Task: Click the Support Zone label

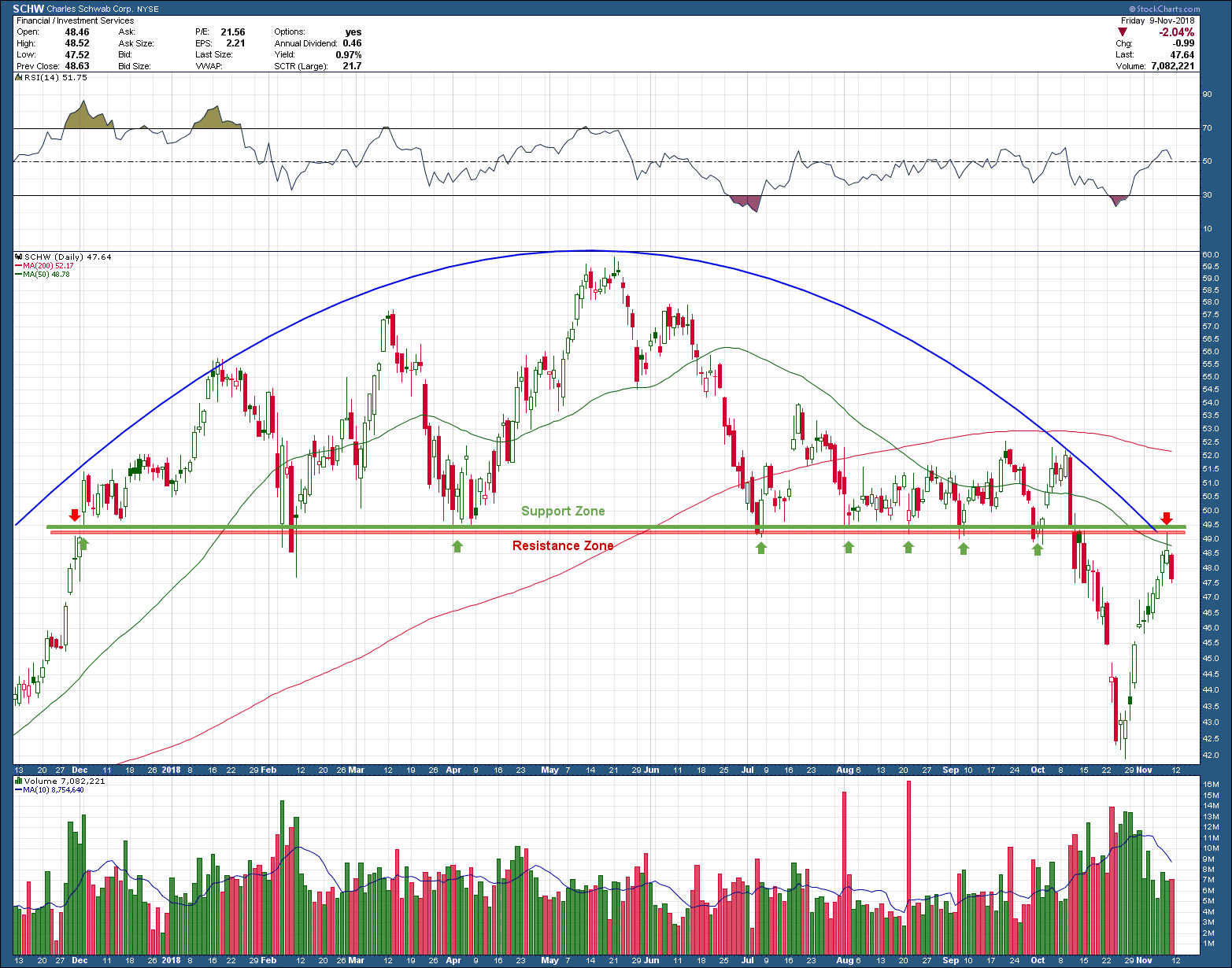Action: point(563,511)
